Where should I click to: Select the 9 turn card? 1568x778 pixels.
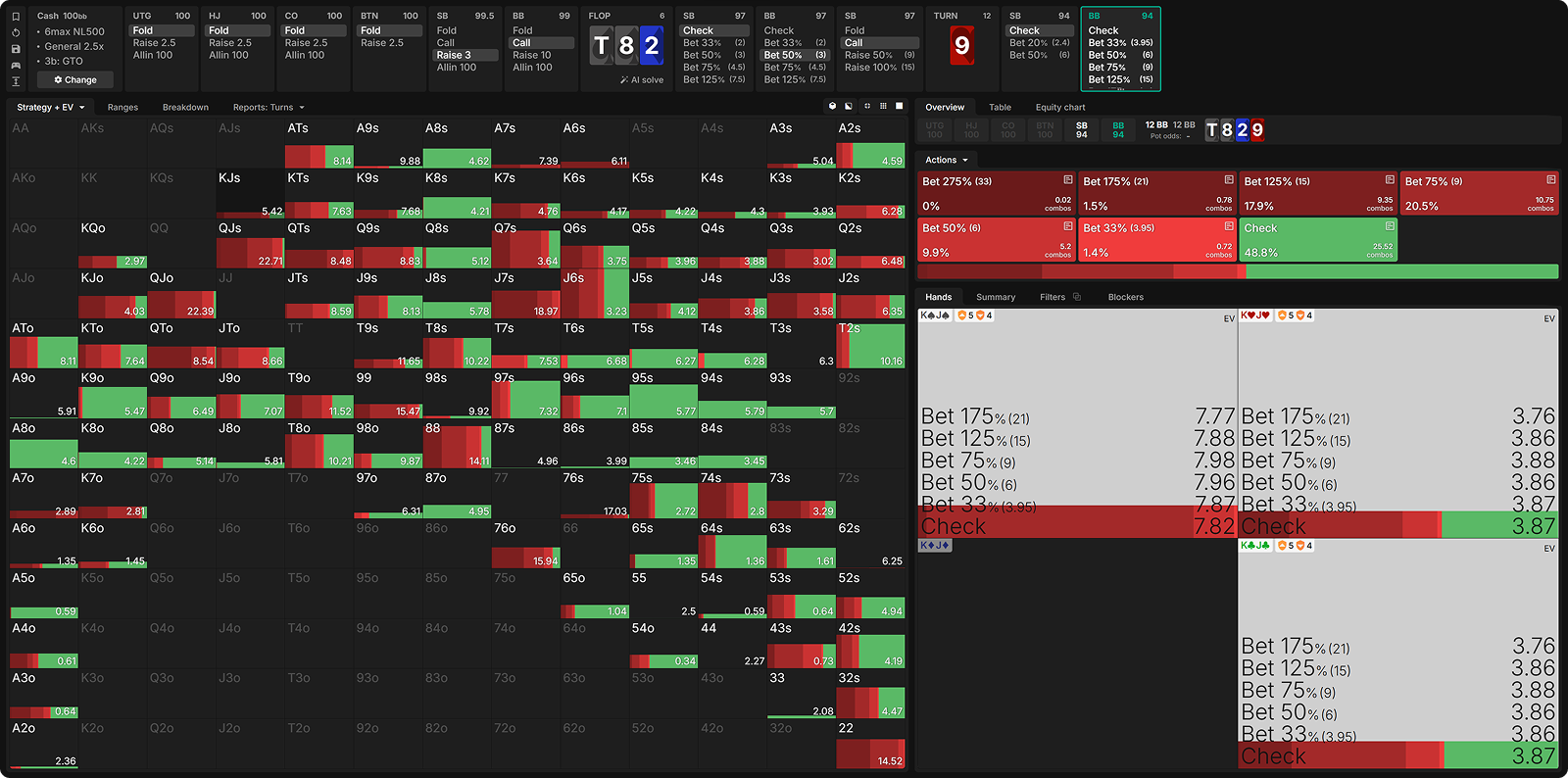961,45
